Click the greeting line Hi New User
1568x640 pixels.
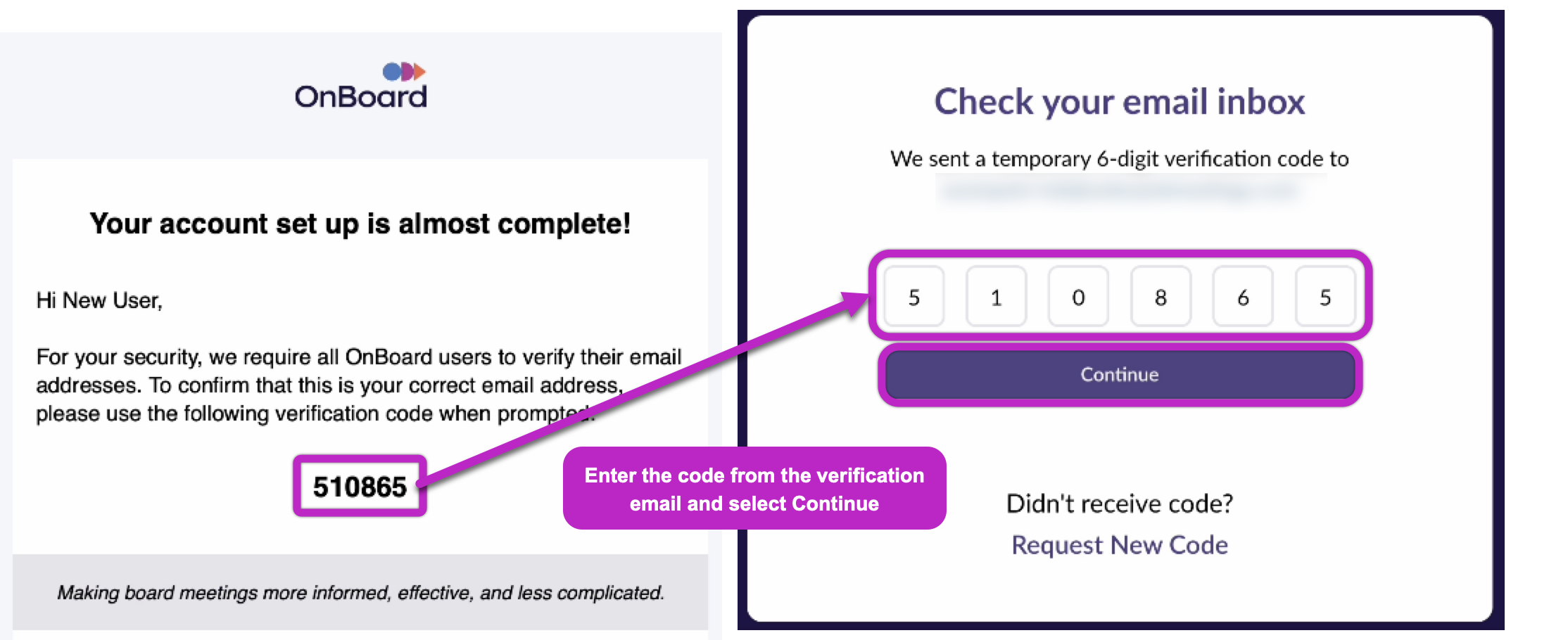[99, 299]
